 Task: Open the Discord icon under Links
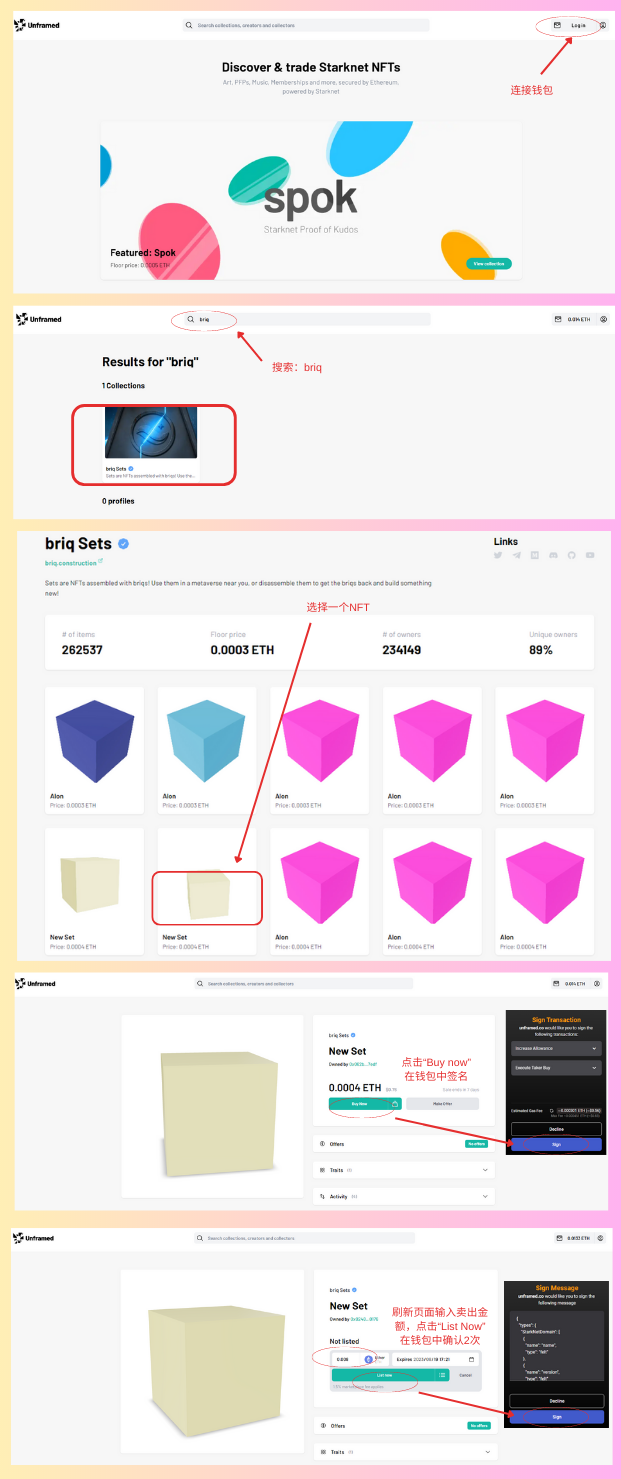(554, 555)
